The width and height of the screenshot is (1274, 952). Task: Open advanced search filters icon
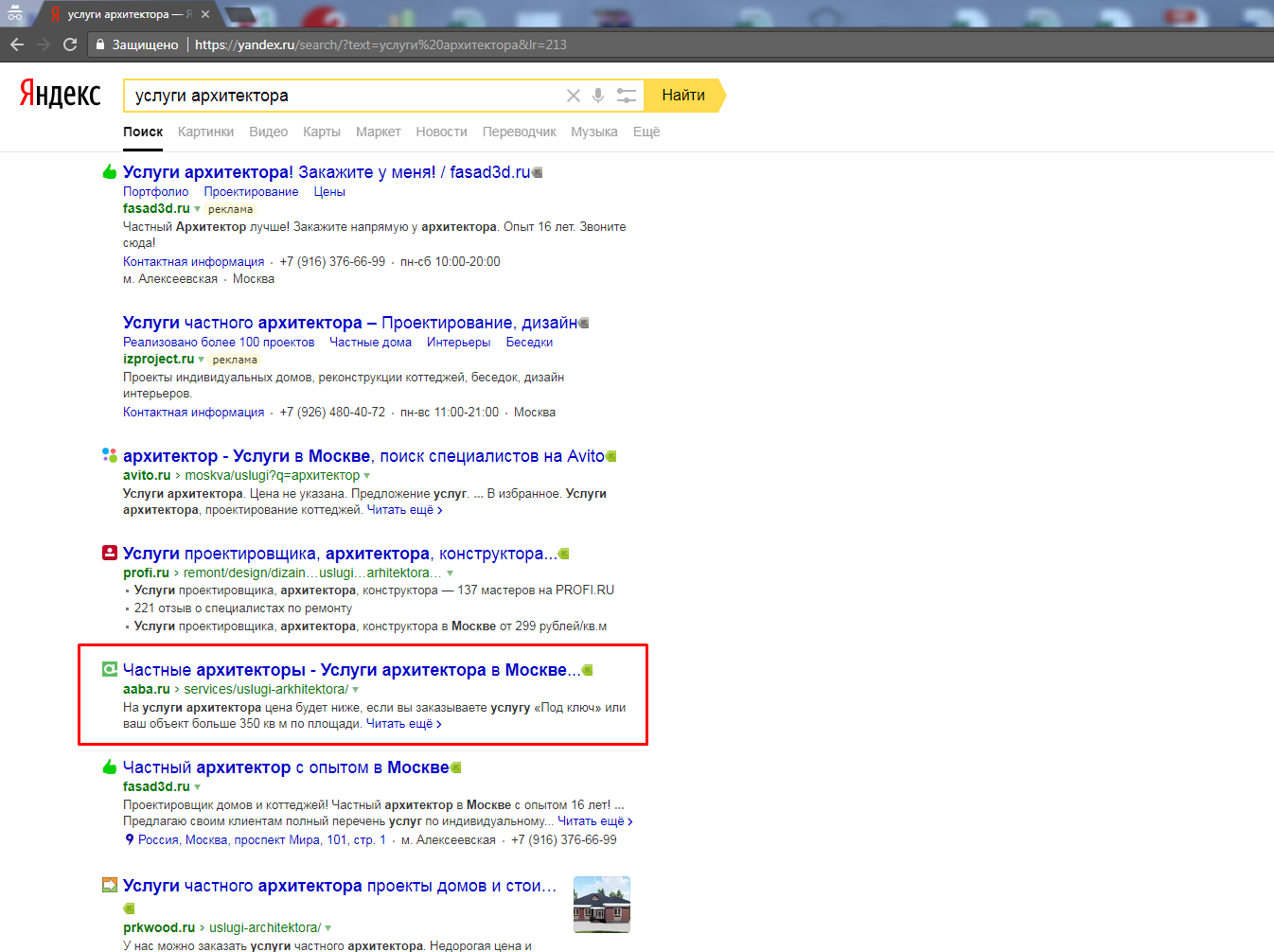[627, 96]
